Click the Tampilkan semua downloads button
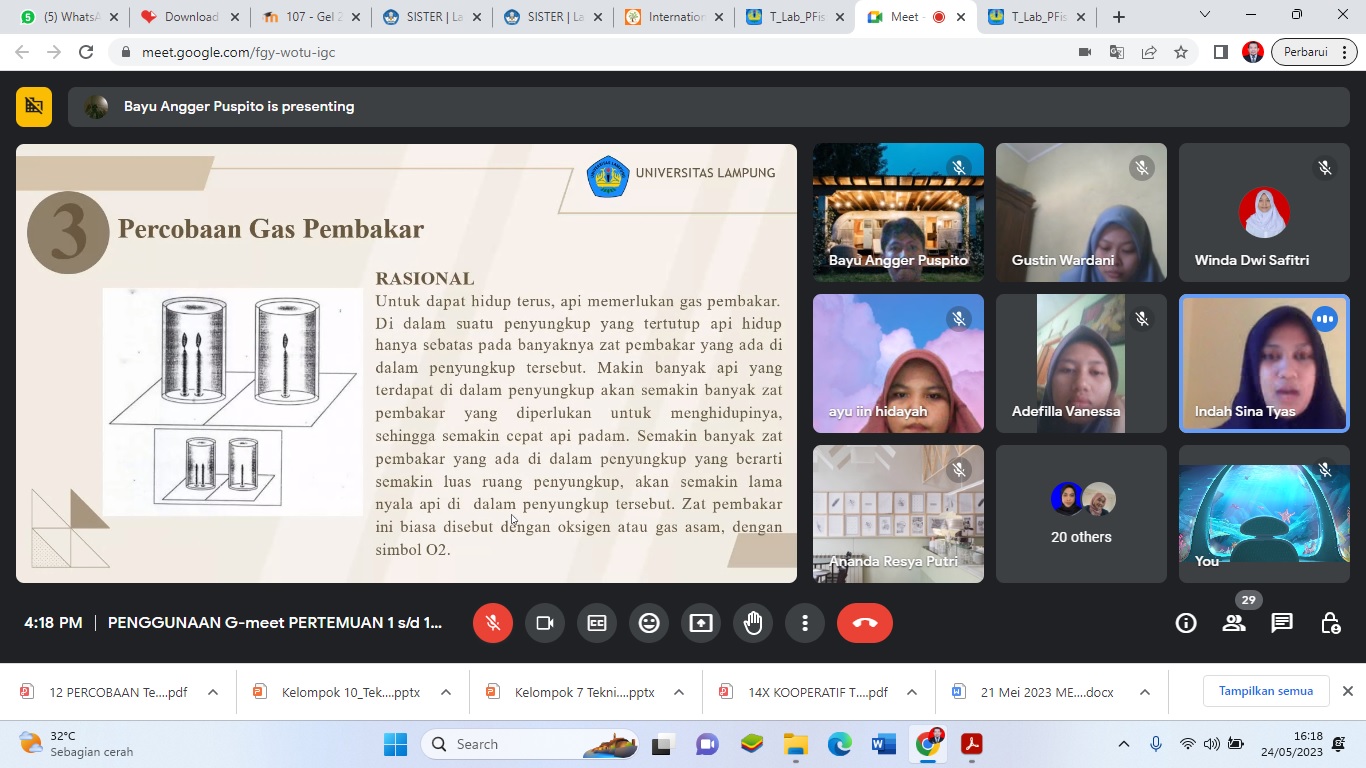Viewport: 1366px width, 768px height. [x=1265, y=691]
